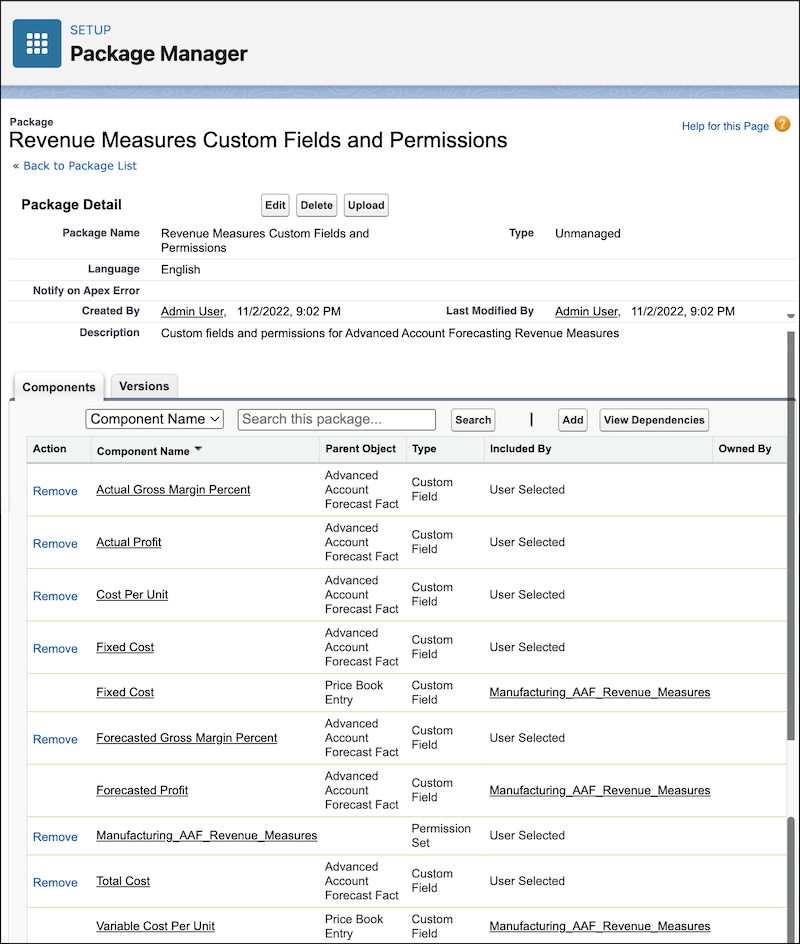Open the Forecasted Profit component link
This screenshot has height=944, width=800.
coord(142,790)
